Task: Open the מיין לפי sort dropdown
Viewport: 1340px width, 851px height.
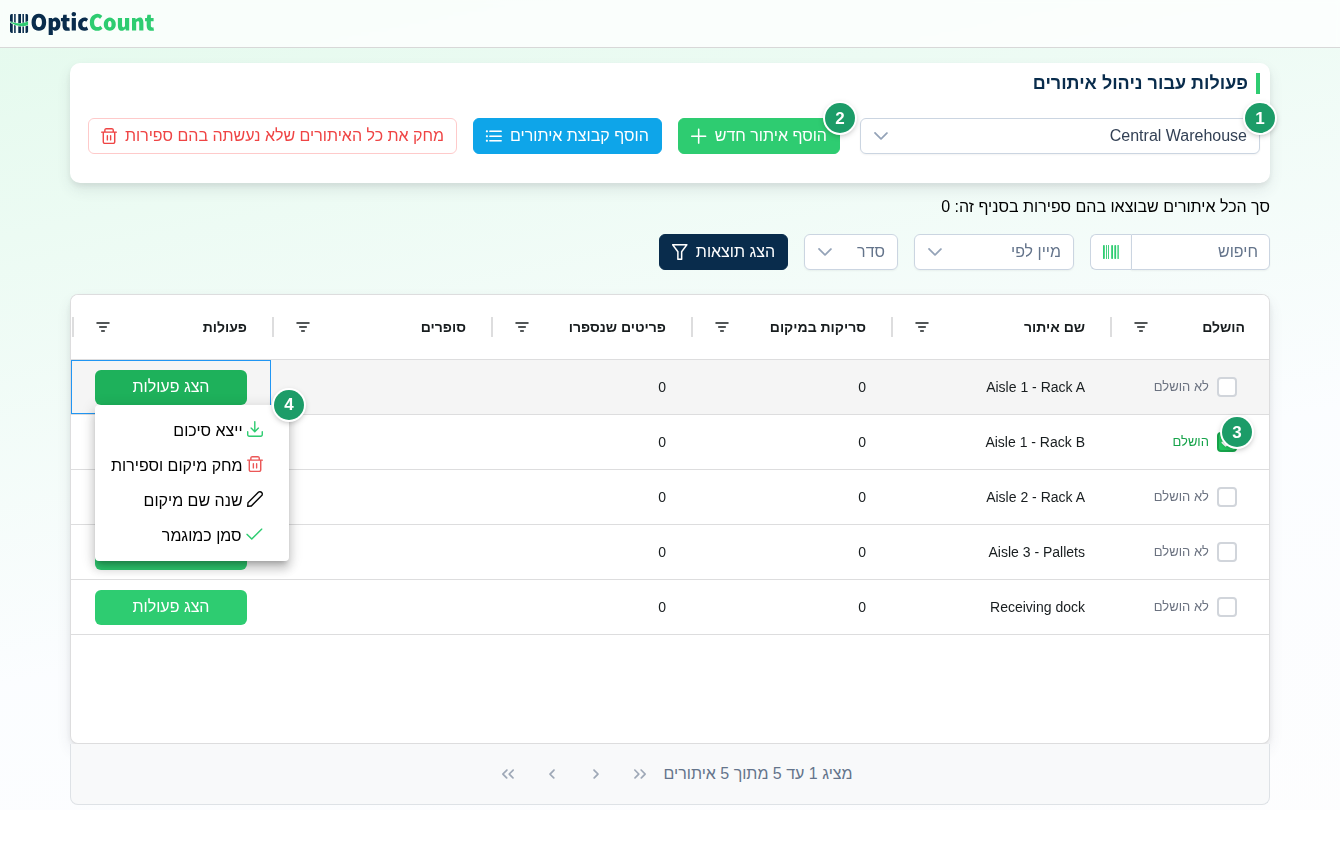Action: tap(994, 252)
